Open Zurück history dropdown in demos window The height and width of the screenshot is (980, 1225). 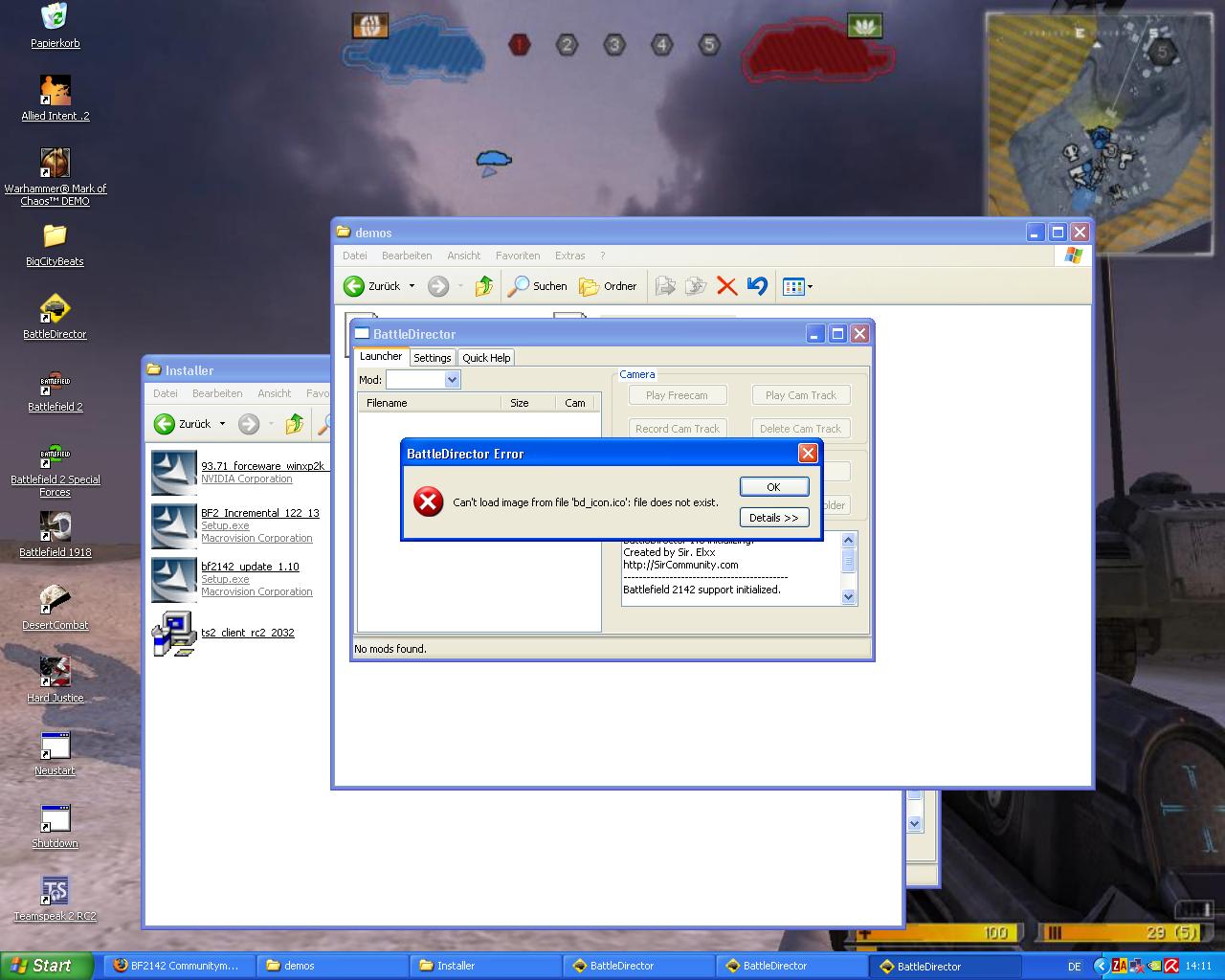[412, 286]
